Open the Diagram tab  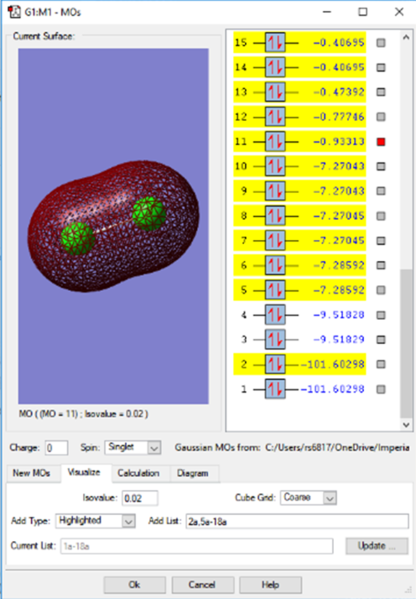193,473
